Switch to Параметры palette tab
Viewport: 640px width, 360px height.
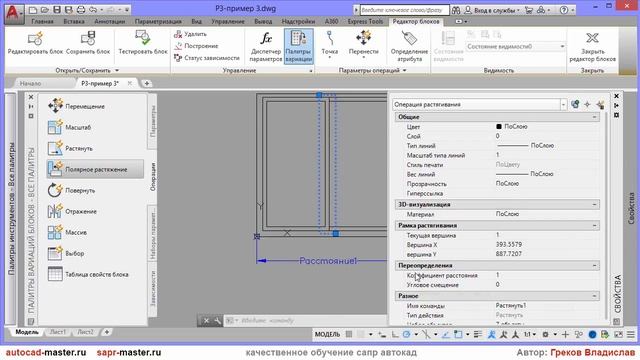point(153,121)
